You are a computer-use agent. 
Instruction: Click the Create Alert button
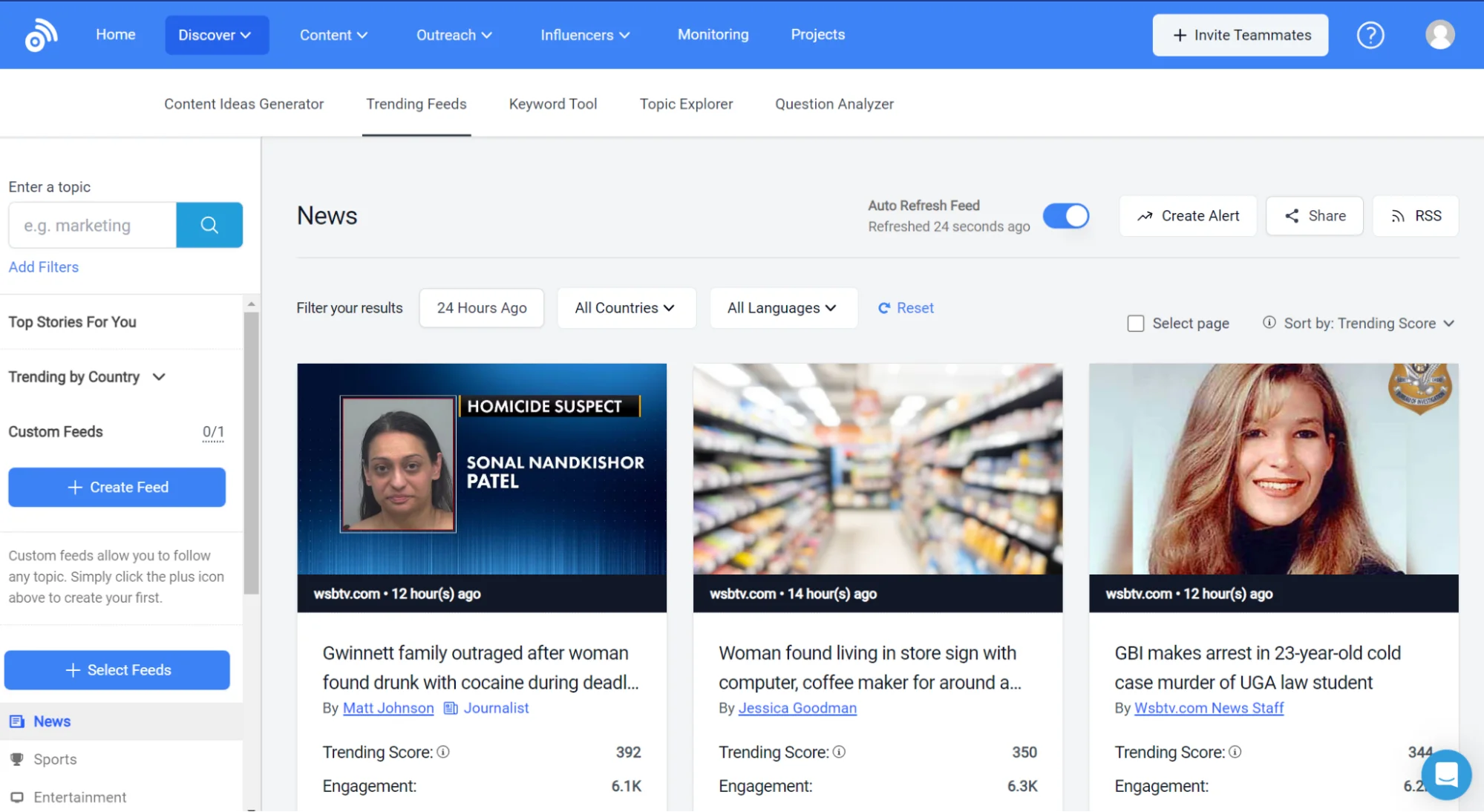tap(1188, 216)
